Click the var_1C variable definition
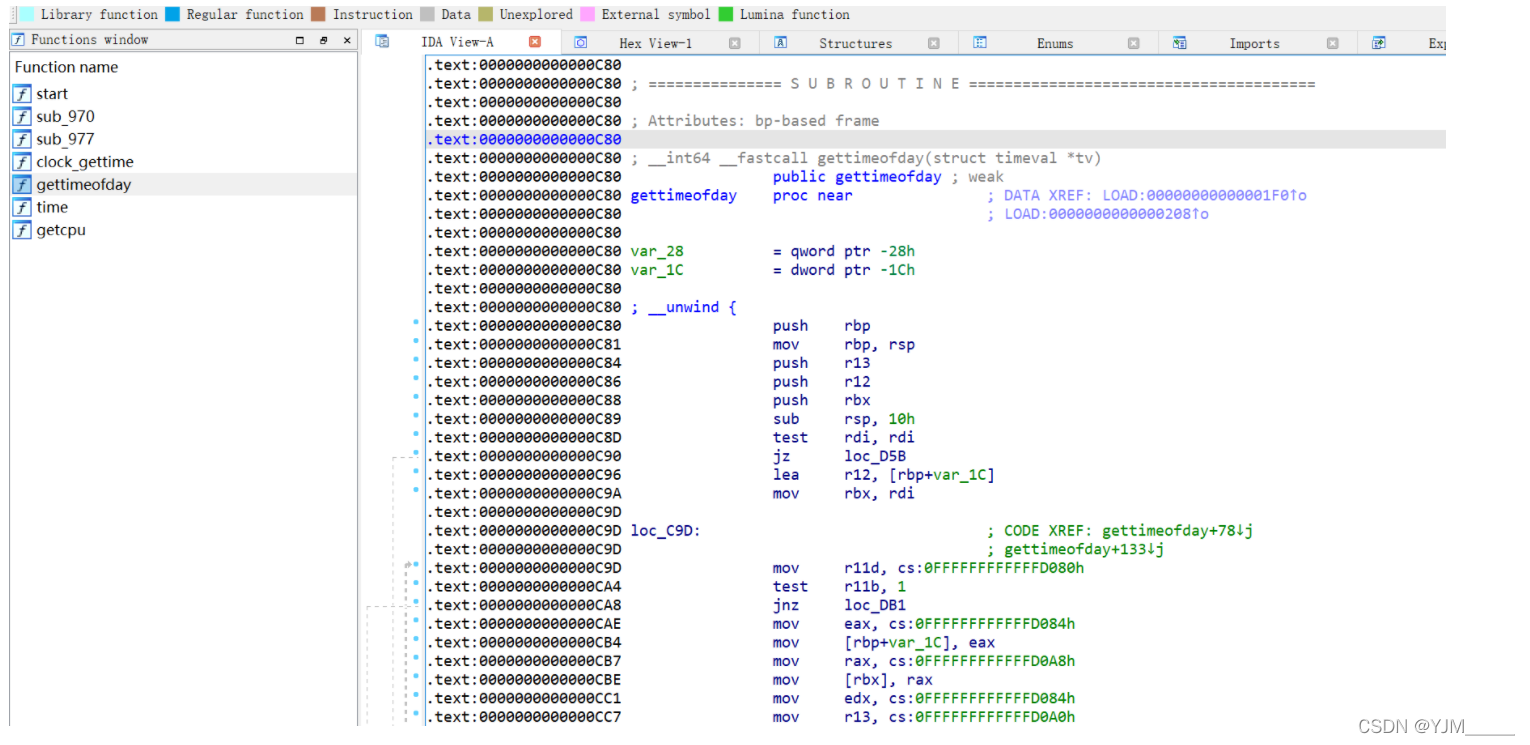Viewport: 1530px width, 745px height. click(657, 270)
